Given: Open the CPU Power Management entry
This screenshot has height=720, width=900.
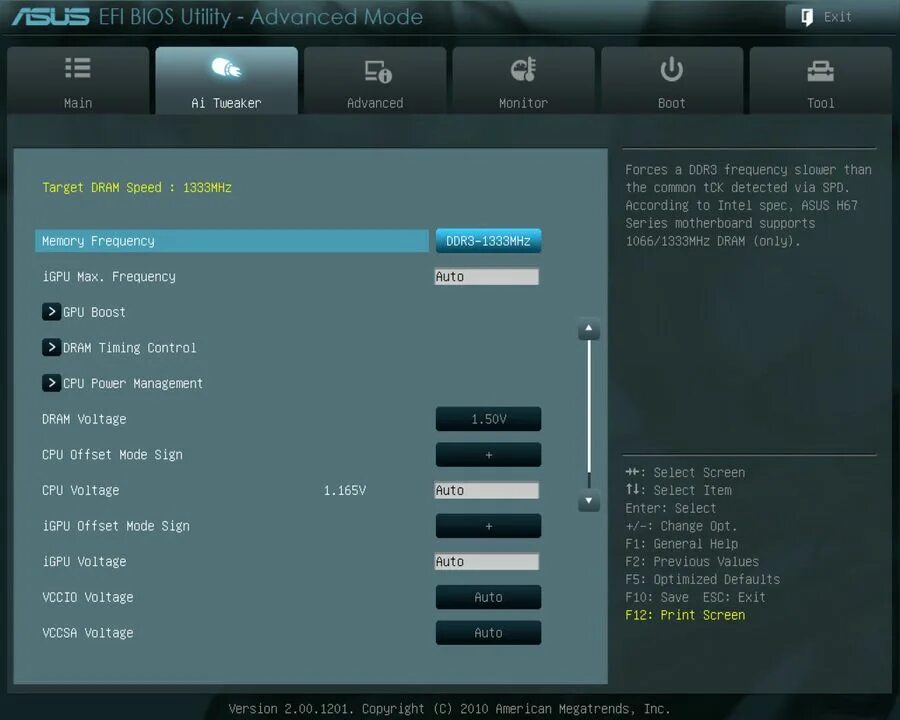Looking at the screenshot, I should pos(133,384).
